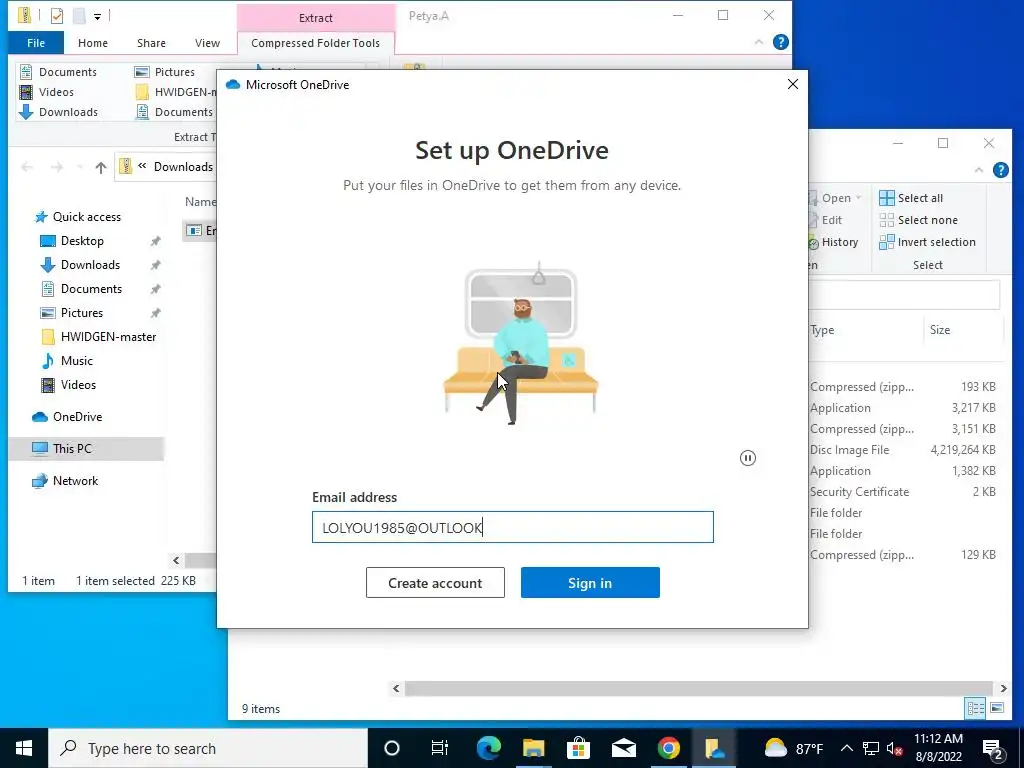Select the Compressed Folder Tools tab
This screenshot has height=768, width=1024.
315,43
